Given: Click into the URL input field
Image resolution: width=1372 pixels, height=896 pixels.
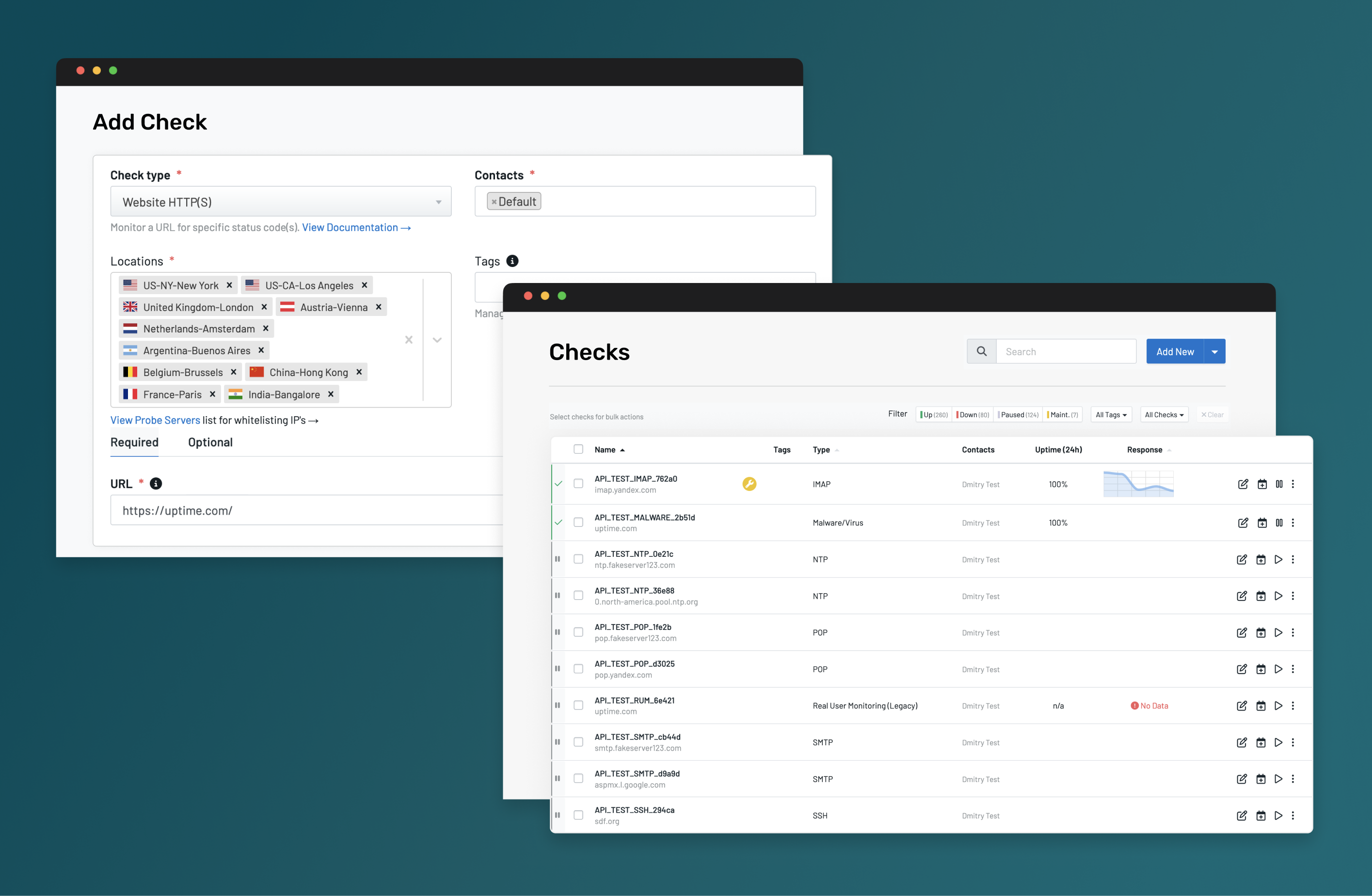Looking at the screenshot, I should coord(305,511).
